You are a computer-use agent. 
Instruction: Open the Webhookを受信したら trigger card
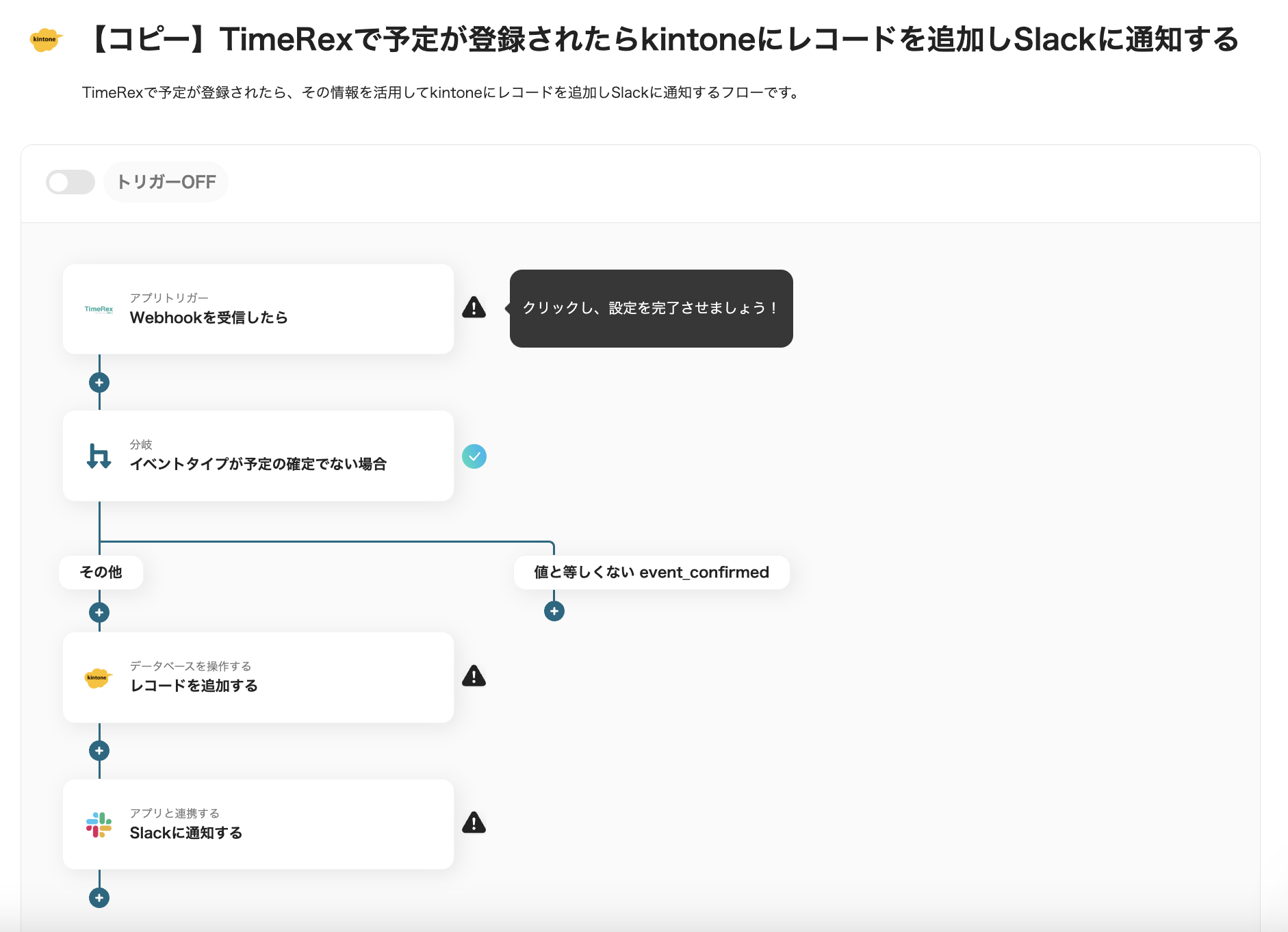pyautogui.click(x=258, y=309)
